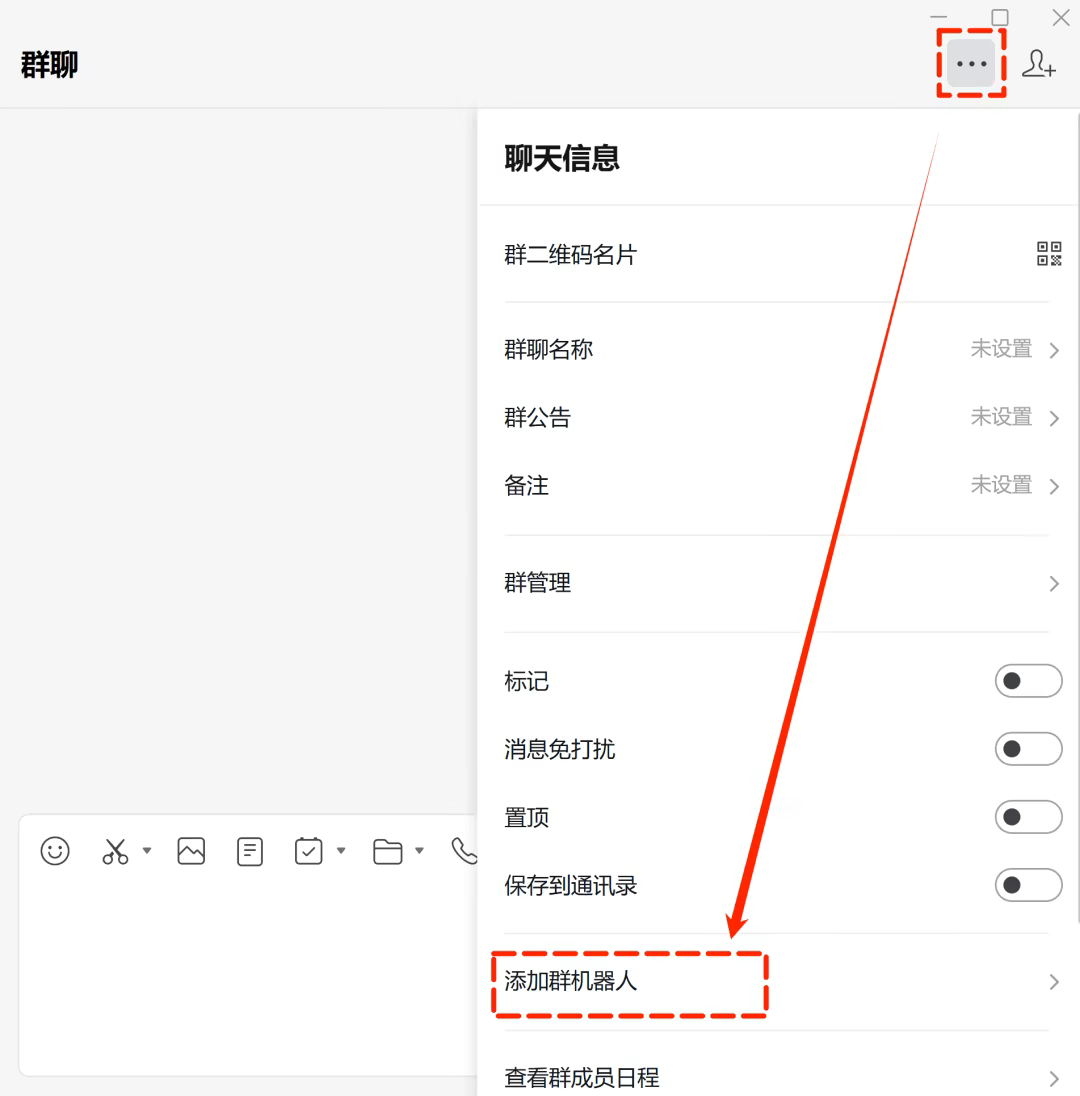
Task: Open the group QR code icon
Action: [1048, 254]
